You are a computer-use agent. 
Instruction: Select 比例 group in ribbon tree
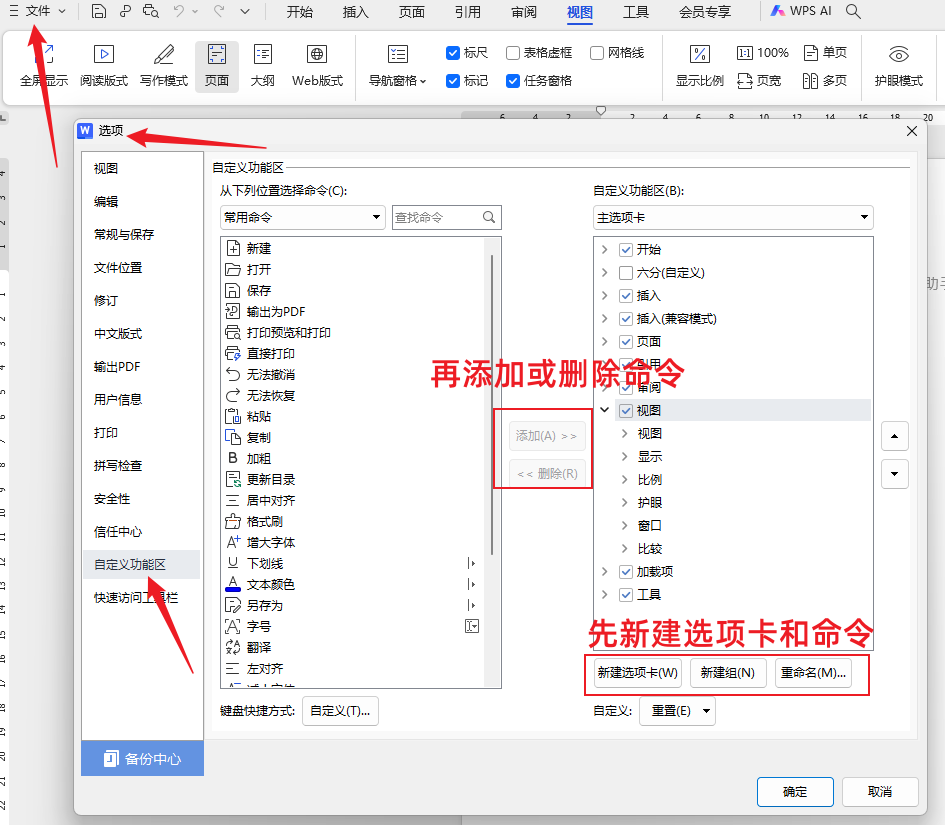coord(650,479)
